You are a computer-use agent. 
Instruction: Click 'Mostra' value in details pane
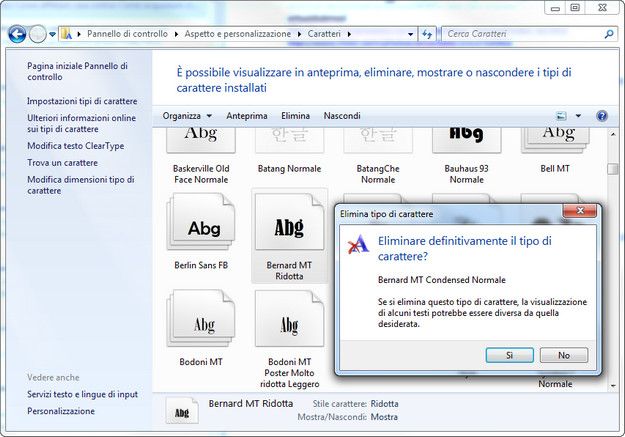(x=384, y=417)
